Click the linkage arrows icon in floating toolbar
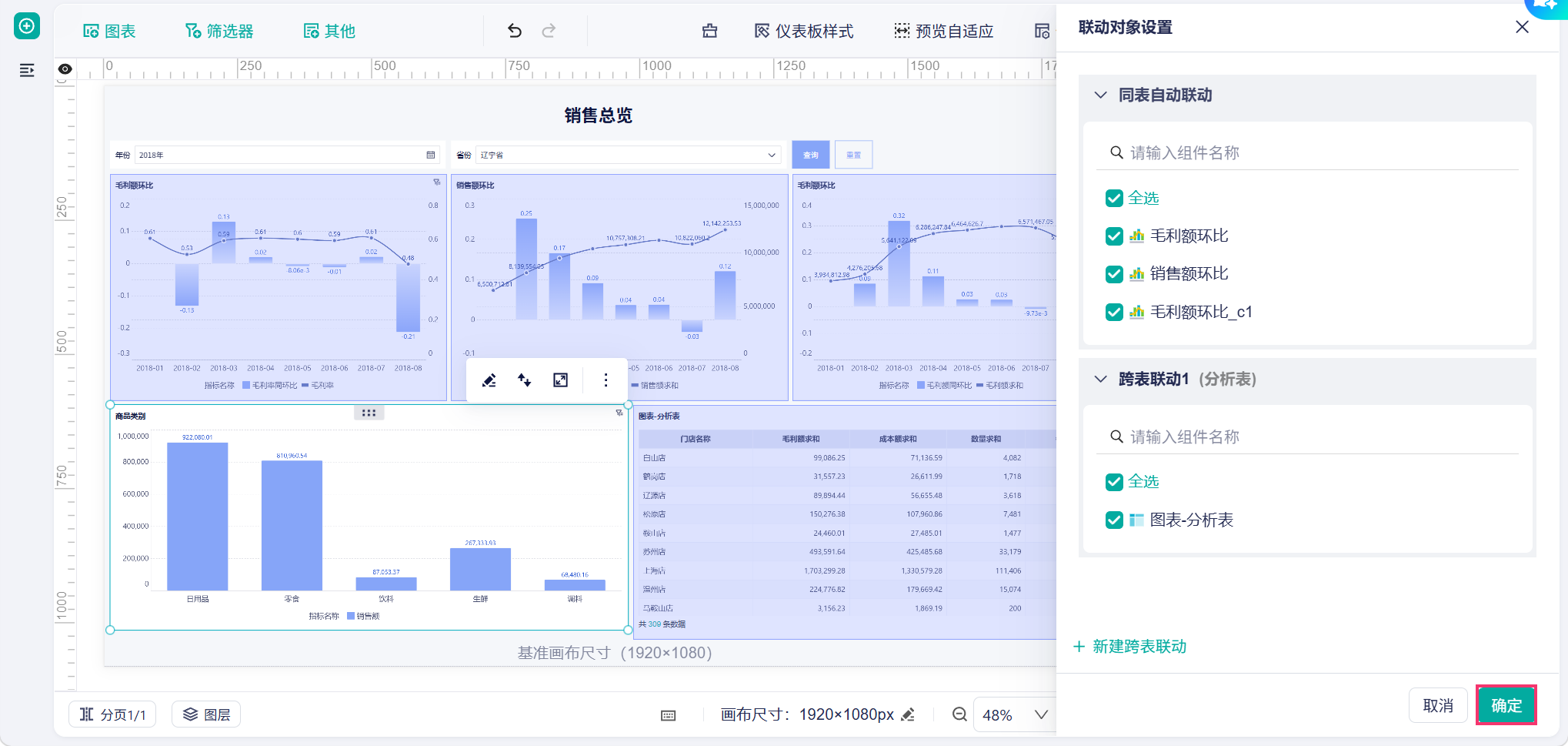 (x=525, y=380)
